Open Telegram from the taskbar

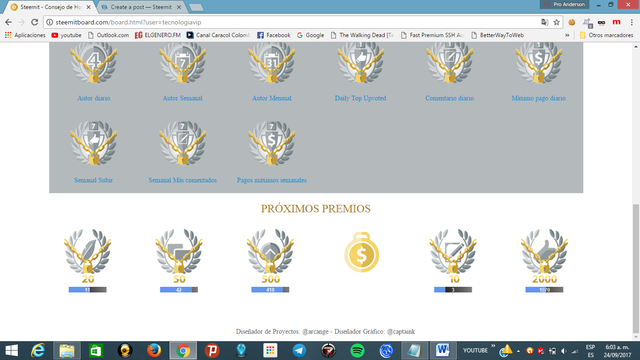(299, 350)
